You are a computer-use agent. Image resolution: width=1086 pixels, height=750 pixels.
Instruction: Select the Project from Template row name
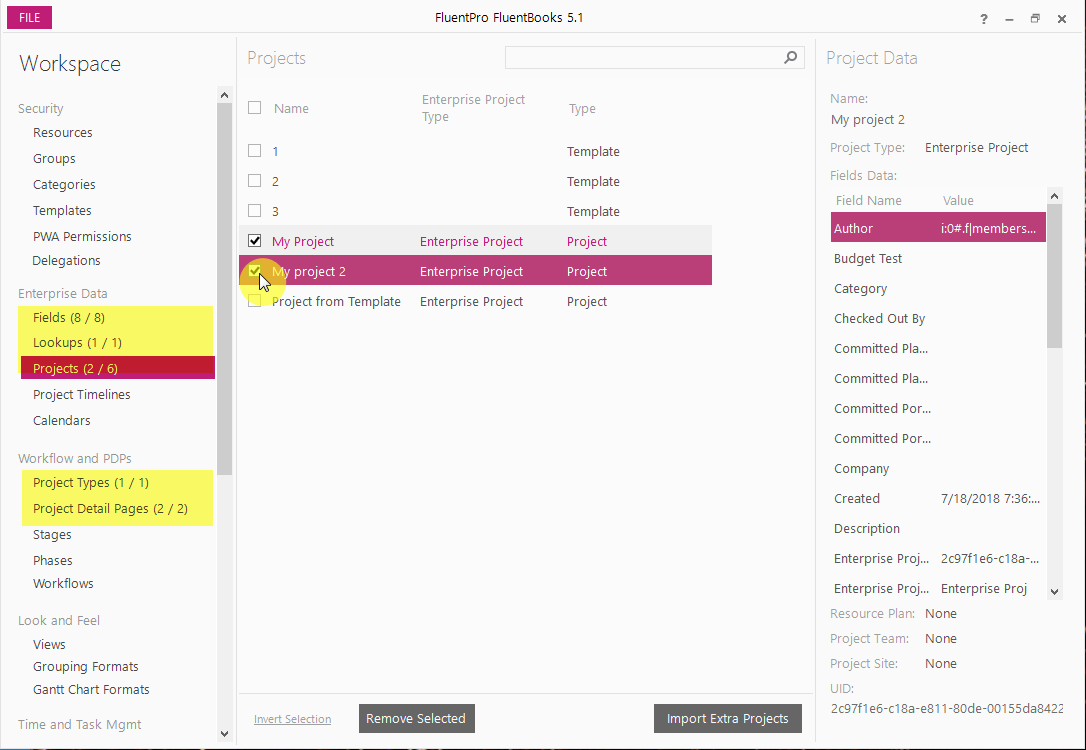click(336, 301)
